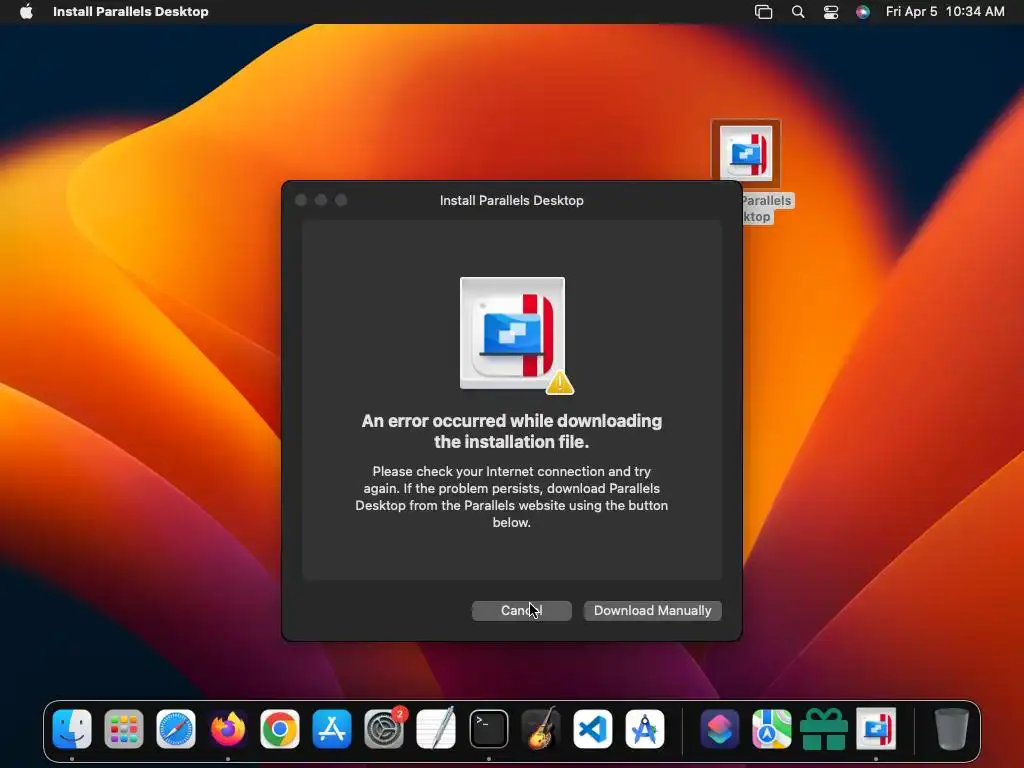Click the Cancel button in installer dialog
Viewport: 1024px width, 768px height.
click(x=521, y=611)
